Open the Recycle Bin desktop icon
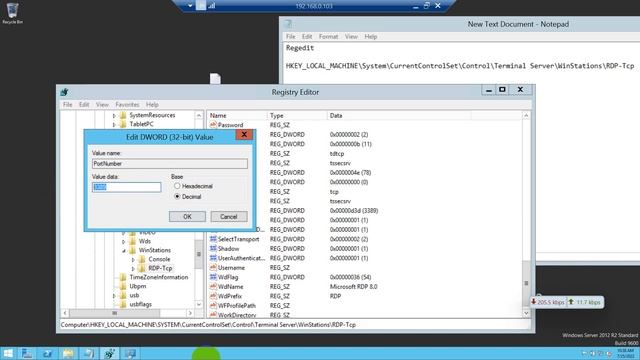Viewport: 640px width, 360px height. pos(12,13)
